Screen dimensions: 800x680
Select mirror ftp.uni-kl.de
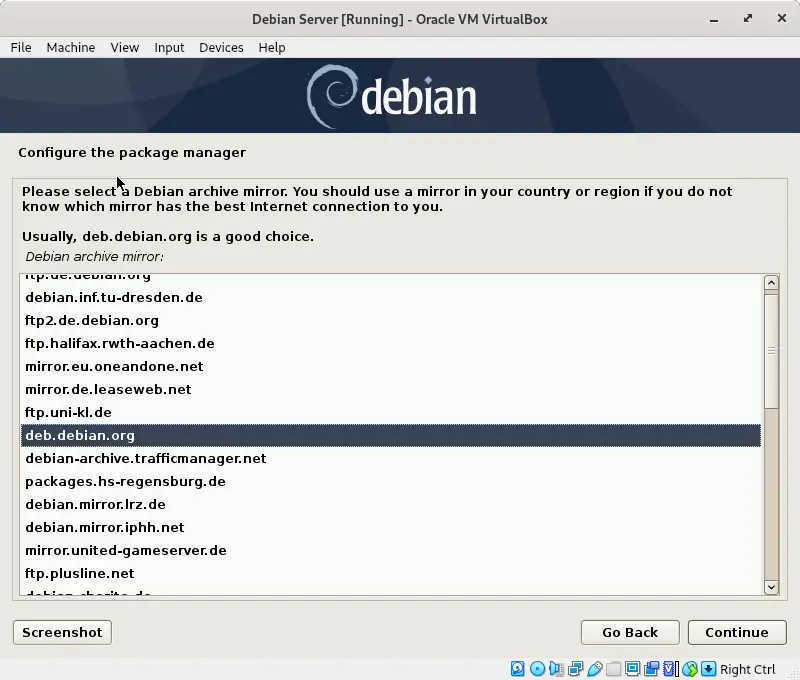391,412
